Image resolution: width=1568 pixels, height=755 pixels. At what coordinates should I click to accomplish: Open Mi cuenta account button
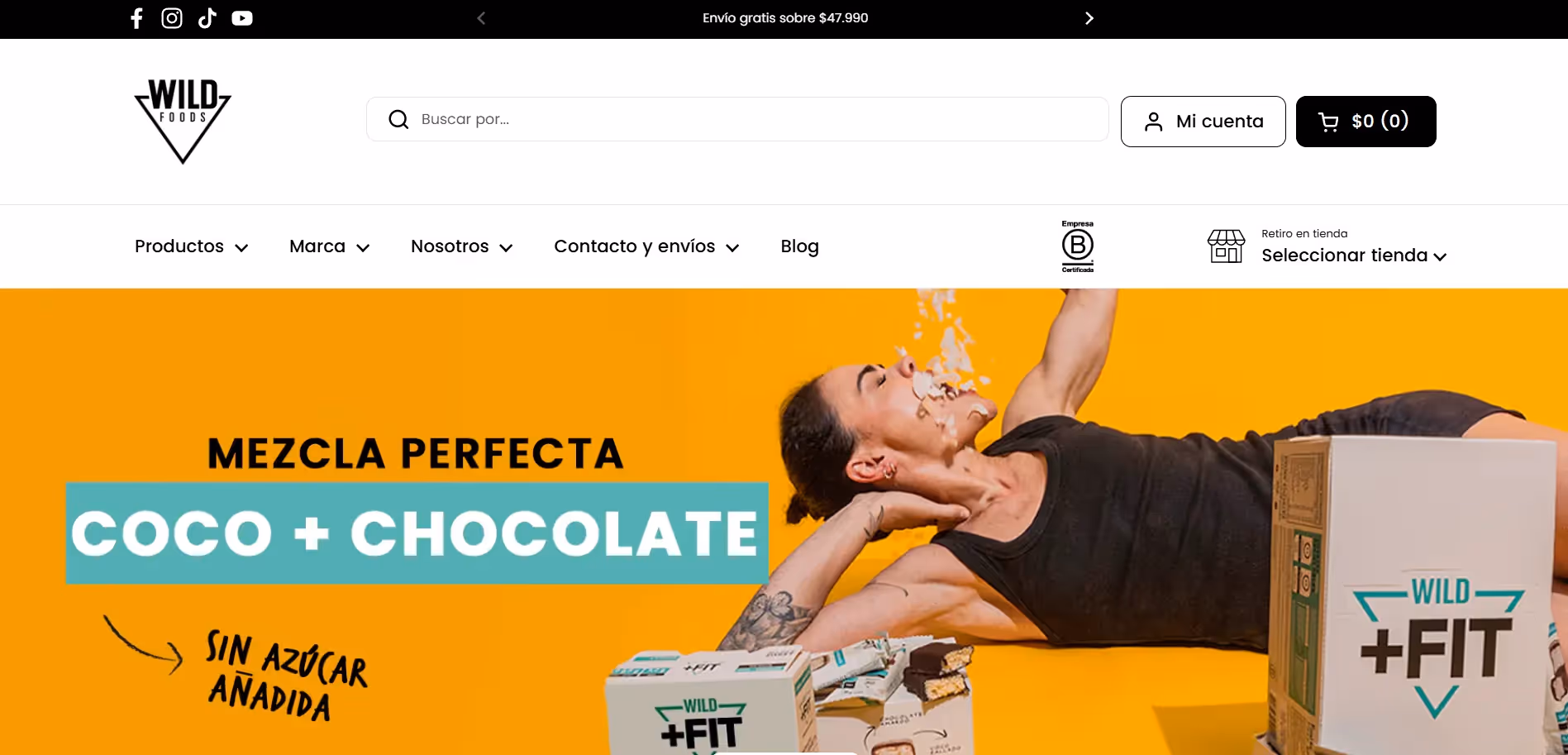[1203, 122]
